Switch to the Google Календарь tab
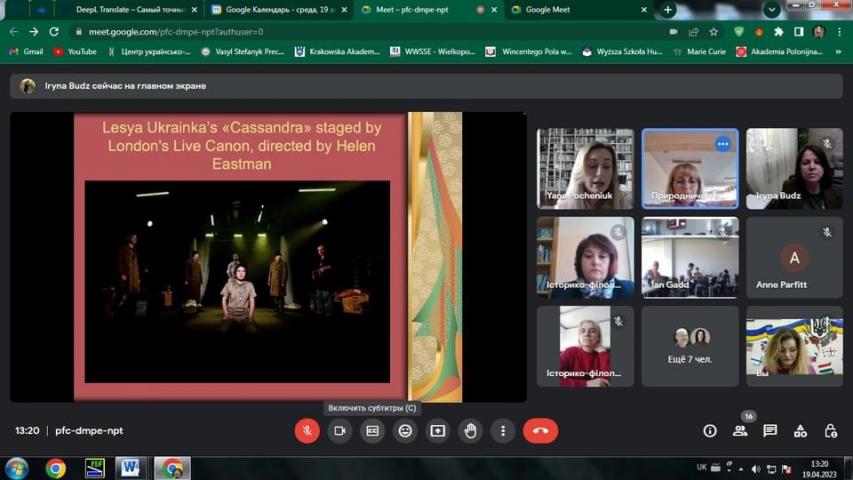Viewport: 853px width, 480px height. pos(279,10)
